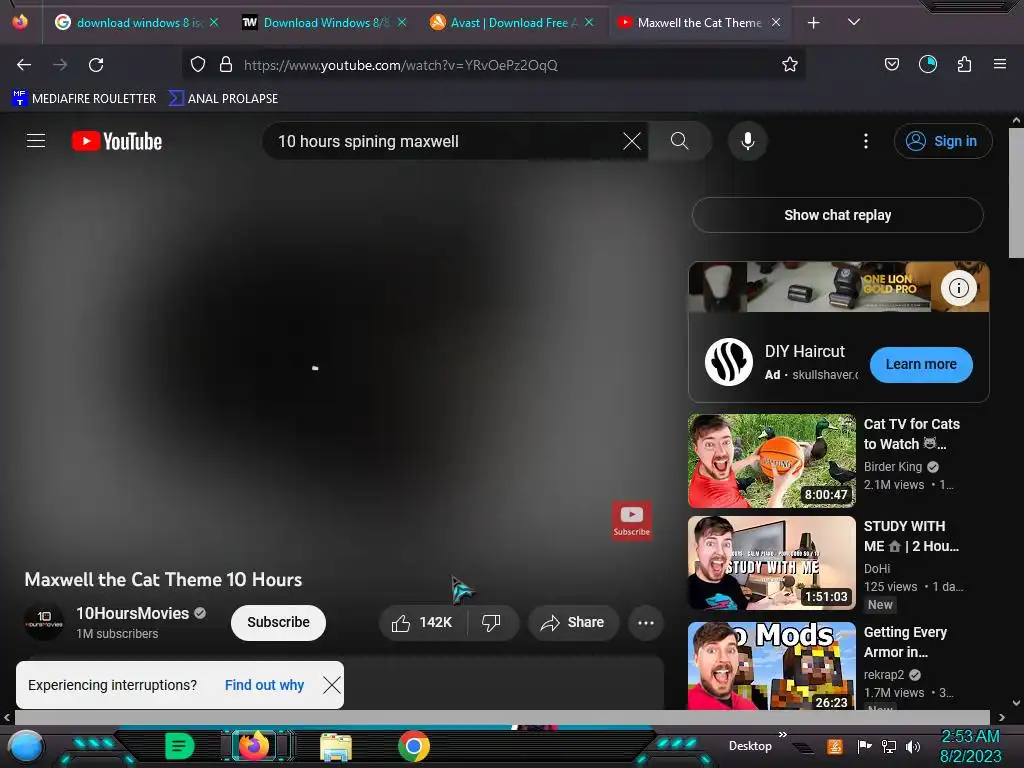
Task: Dislike the video
Action: (x=491, y=622)
